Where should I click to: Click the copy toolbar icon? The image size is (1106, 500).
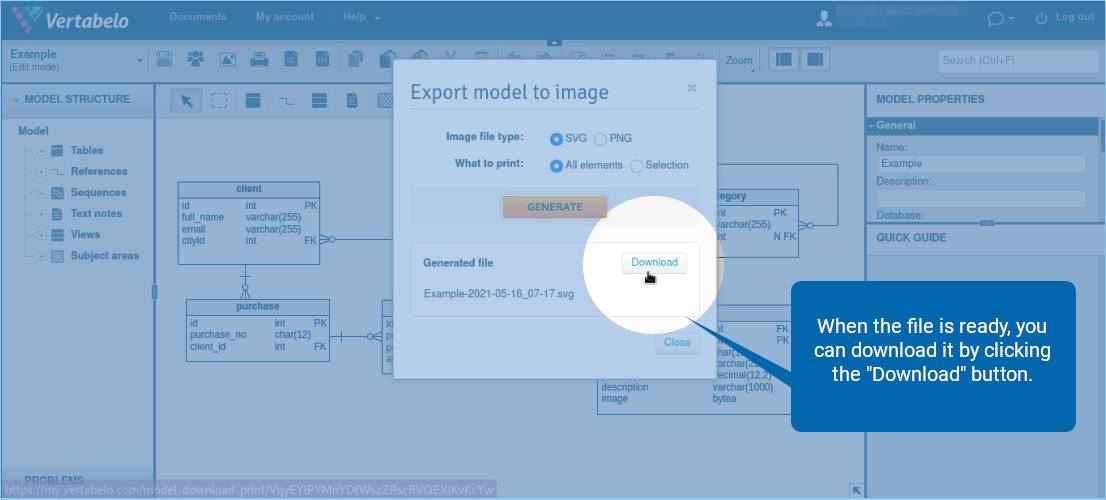pyautogui.click(x=357, y=59)
